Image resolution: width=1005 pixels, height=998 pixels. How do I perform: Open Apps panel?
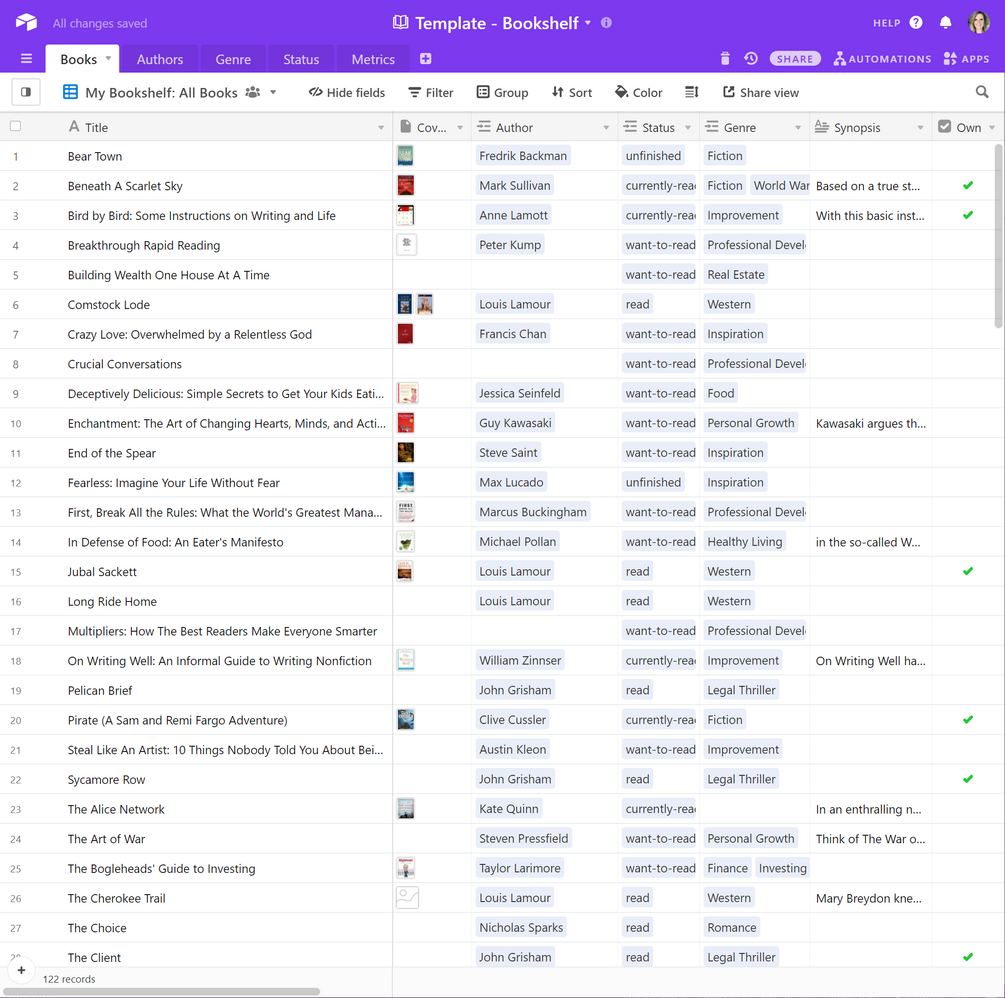click(x=967, y=59)
